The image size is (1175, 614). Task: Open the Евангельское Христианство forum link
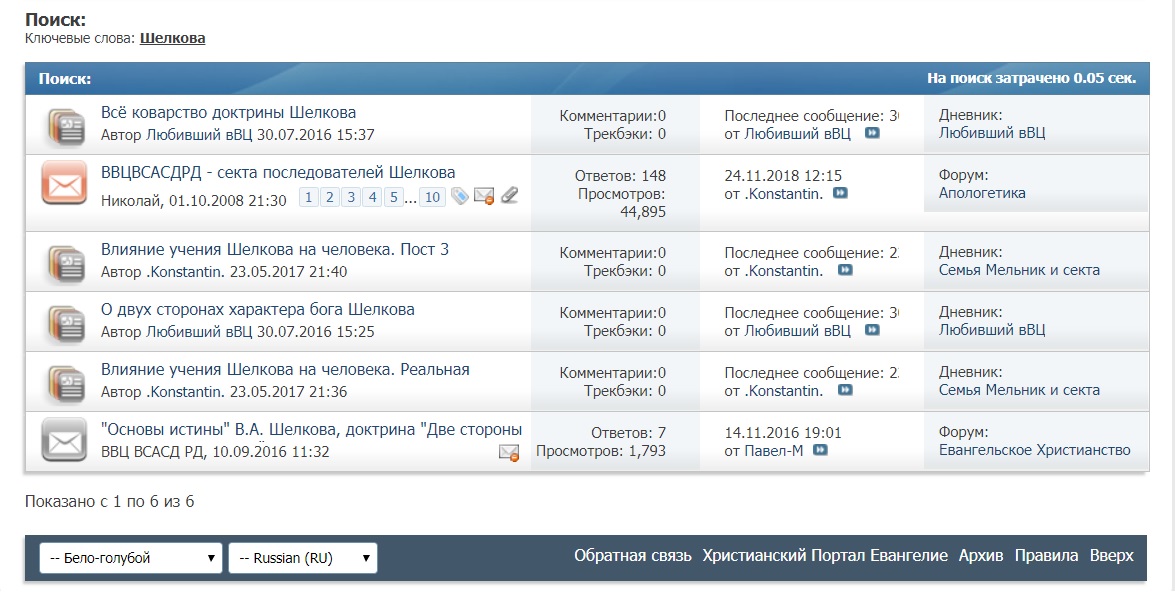(x=1034, y=451)
